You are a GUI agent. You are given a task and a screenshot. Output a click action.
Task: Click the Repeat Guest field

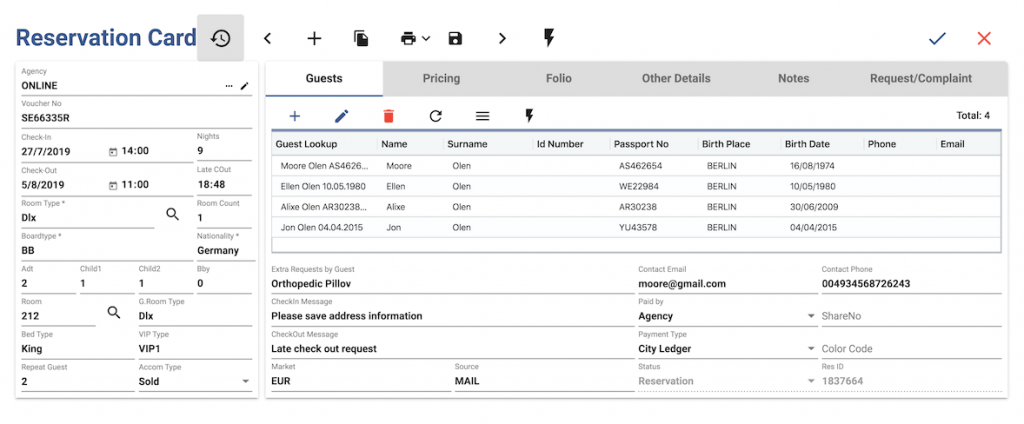pyautogui.click(x=78, y=377)
